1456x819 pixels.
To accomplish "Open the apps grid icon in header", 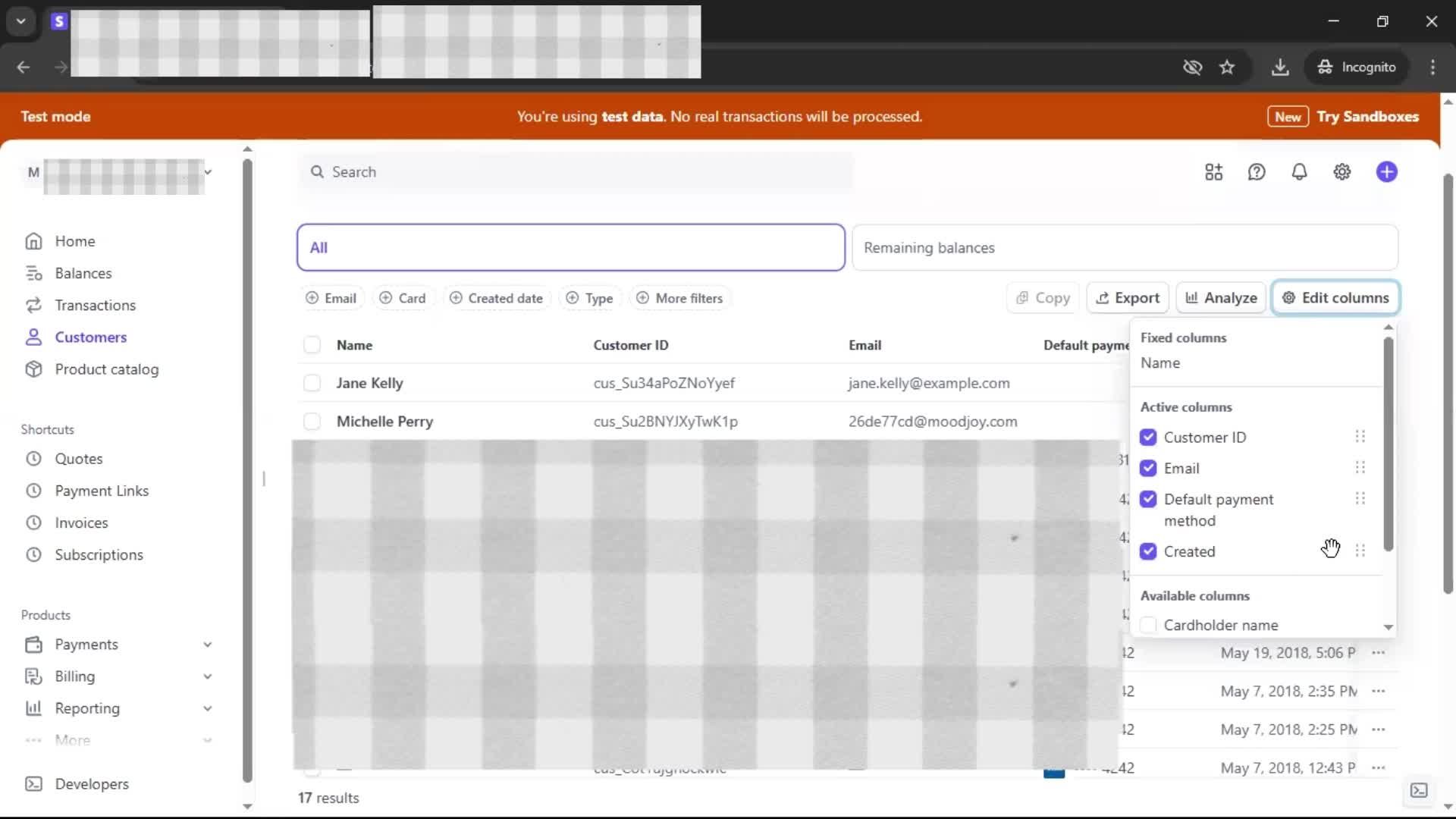I will pyautogui.click(x=1213, y=172).
